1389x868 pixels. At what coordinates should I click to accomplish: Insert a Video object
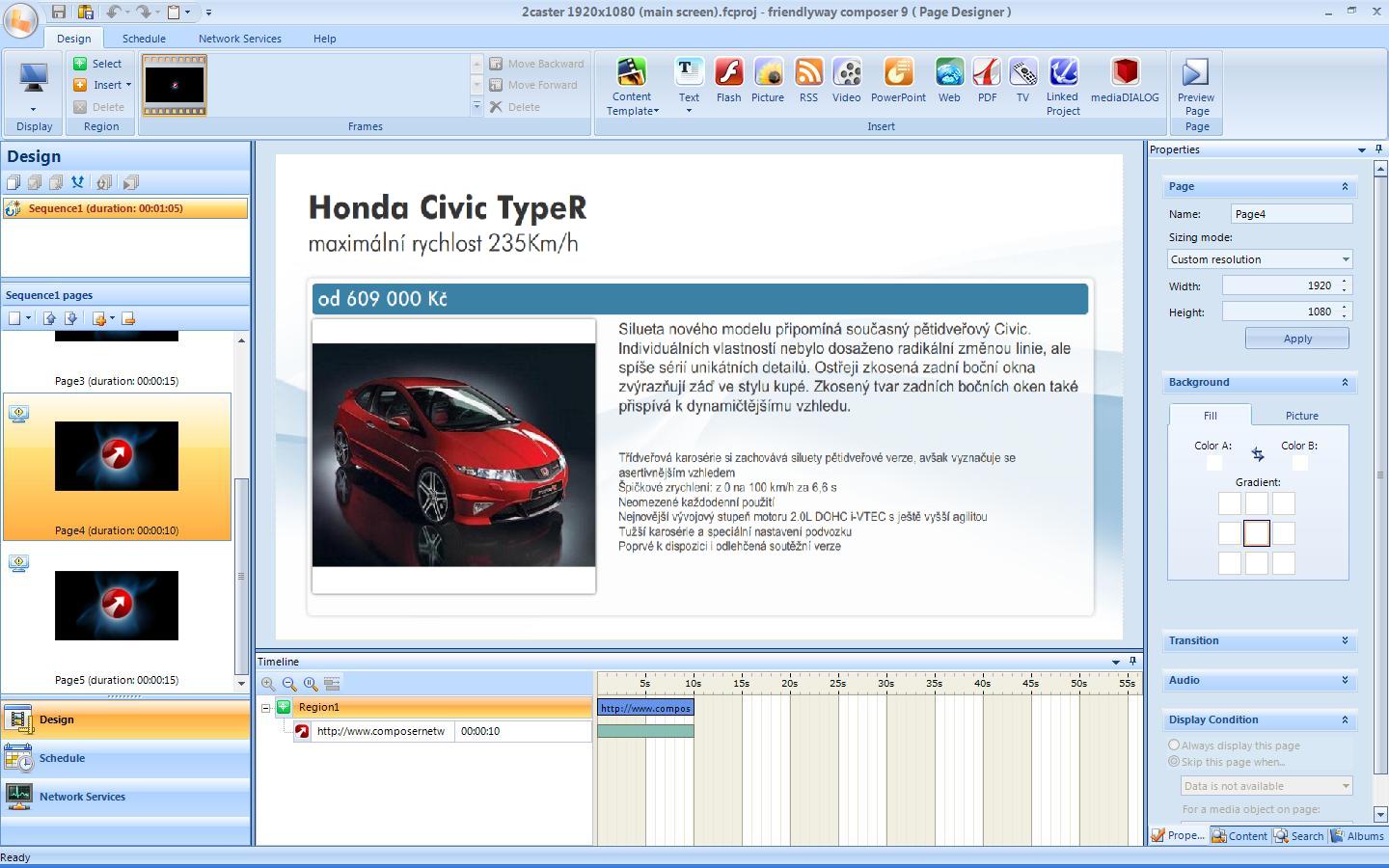846,80
